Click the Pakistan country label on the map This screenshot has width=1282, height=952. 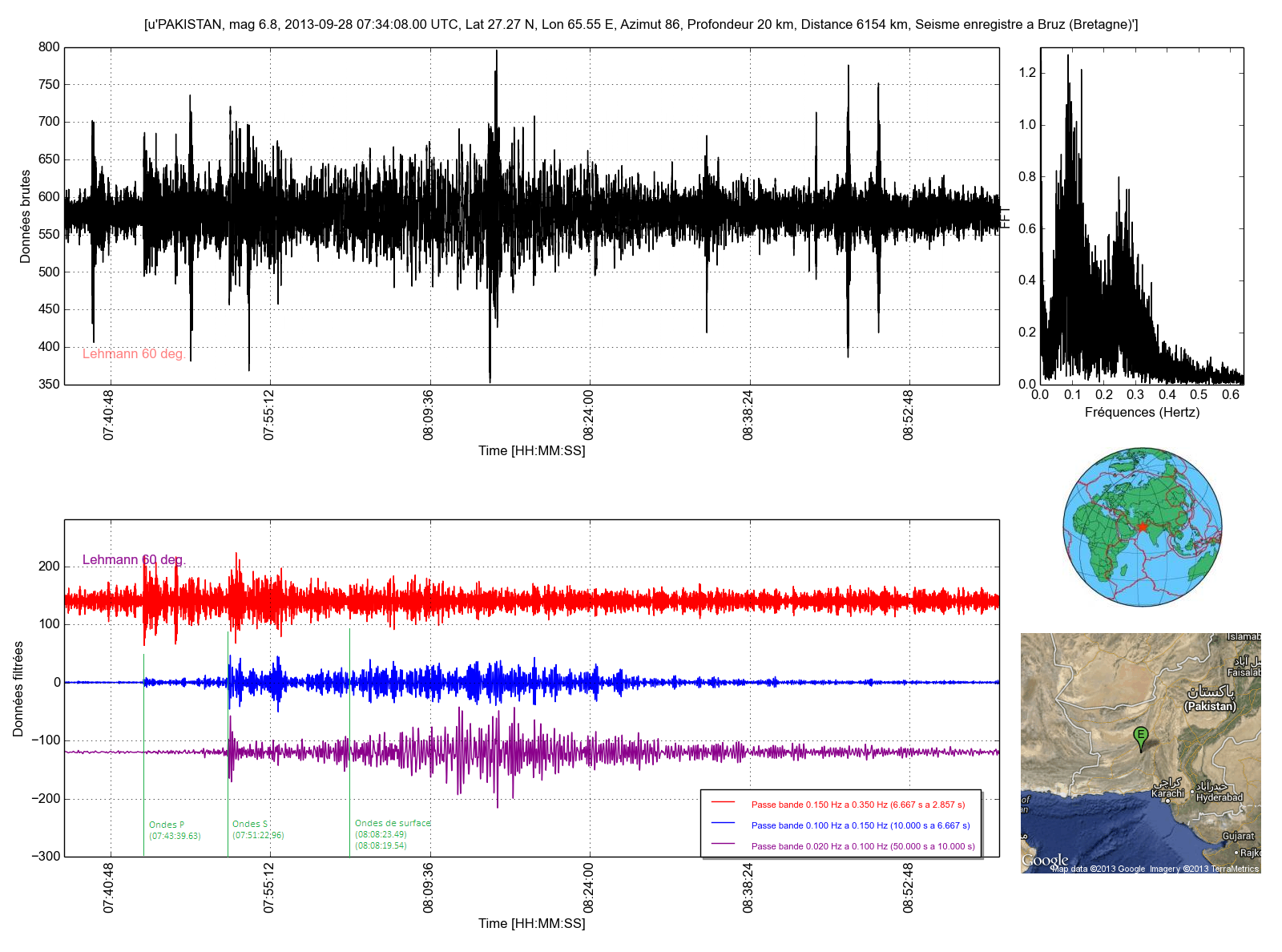tap(1210, 706)
